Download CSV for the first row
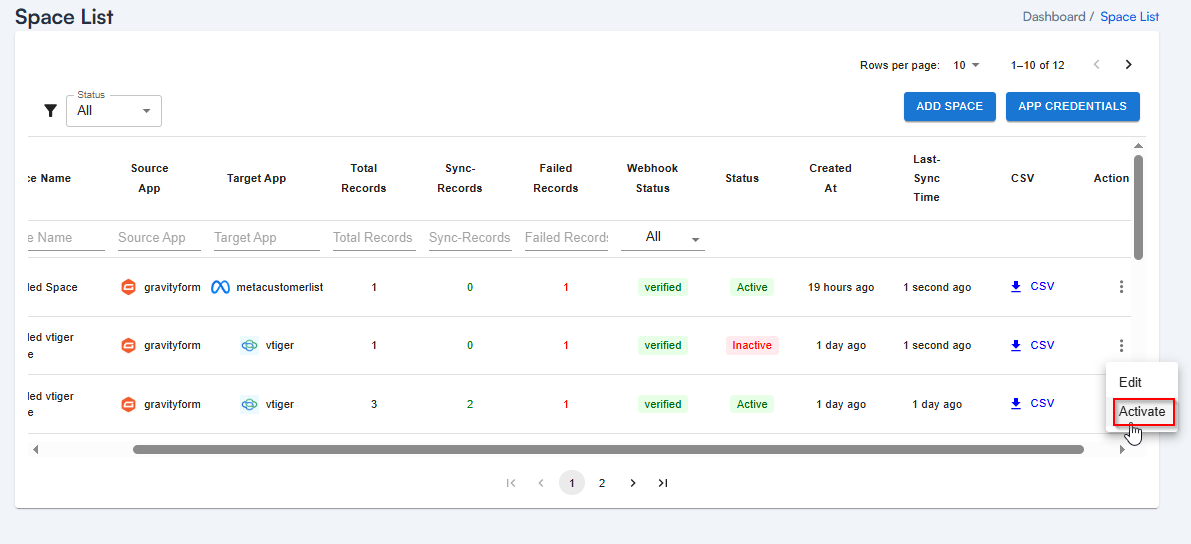 1032,287
